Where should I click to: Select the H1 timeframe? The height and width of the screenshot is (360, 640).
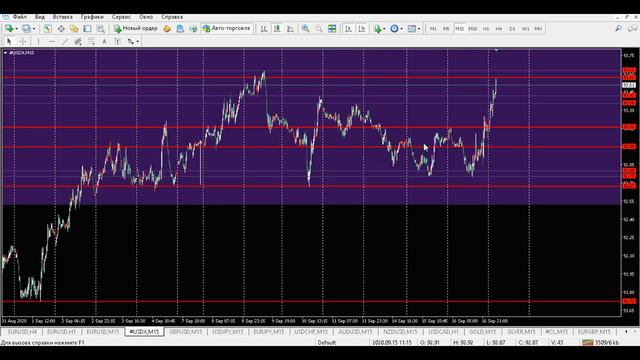(486, 29)
